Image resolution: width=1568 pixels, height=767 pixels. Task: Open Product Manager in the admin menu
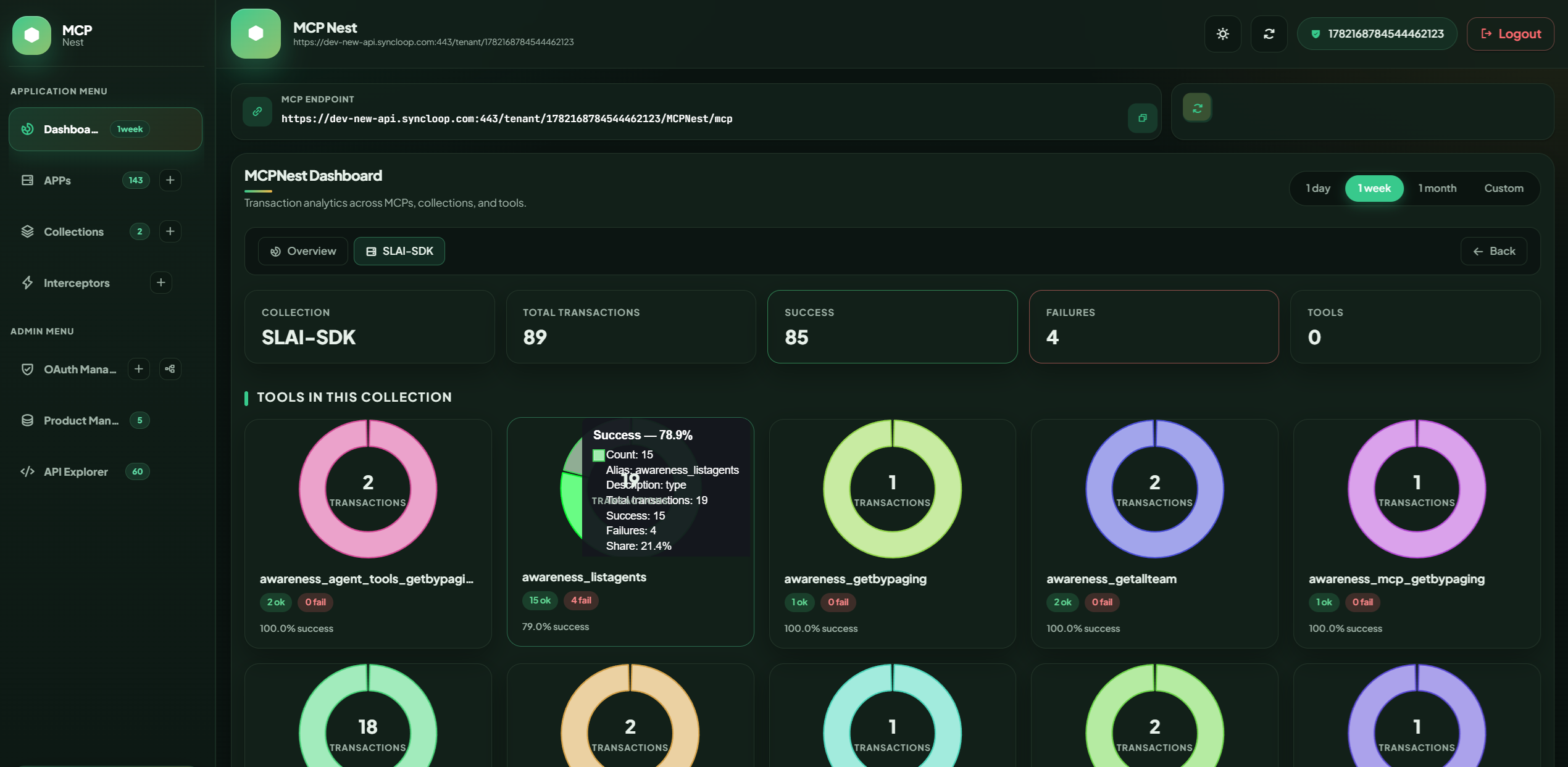pos(81,420)
